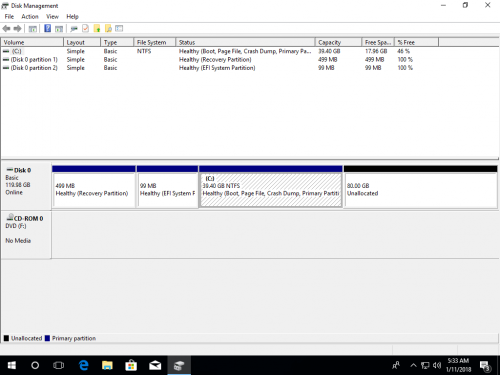Image resolution: width=500 pixels, height=375 pixels.
Task: Click the Properties checkmark page icon
Action: tap(86, 29)
